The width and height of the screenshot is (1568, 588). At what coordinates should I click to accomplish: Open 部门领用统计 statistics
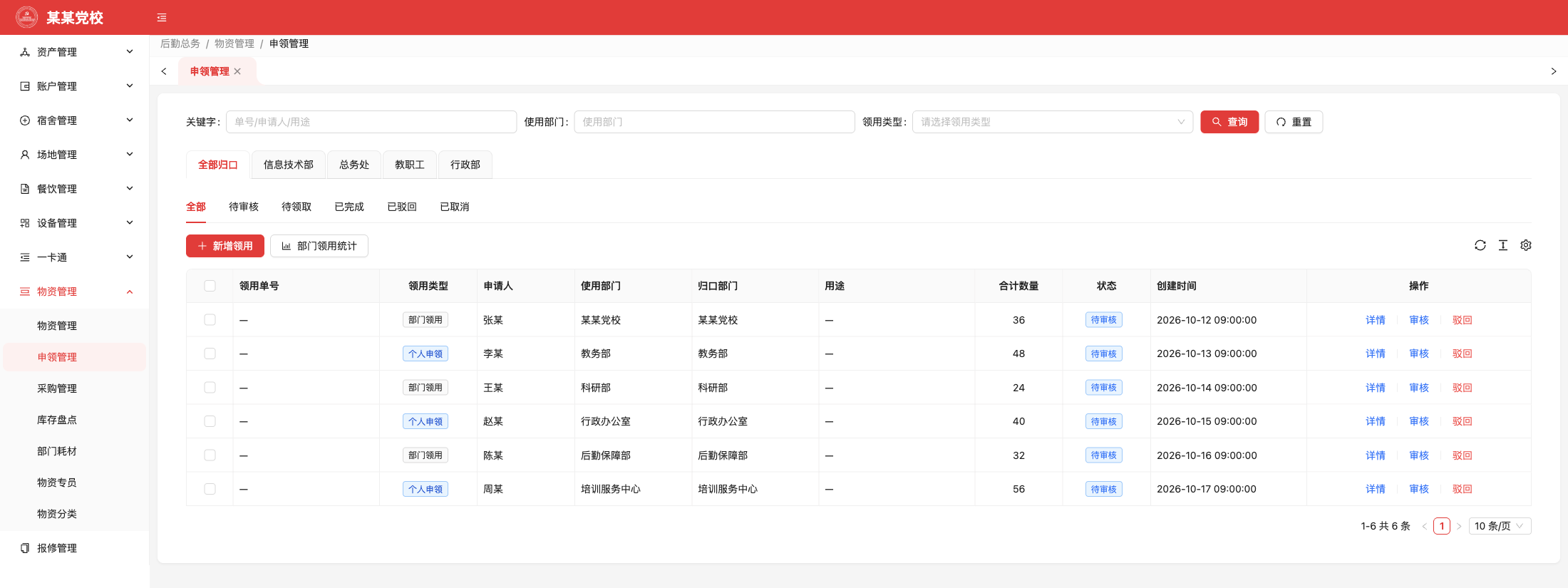[x=319, y=246]
